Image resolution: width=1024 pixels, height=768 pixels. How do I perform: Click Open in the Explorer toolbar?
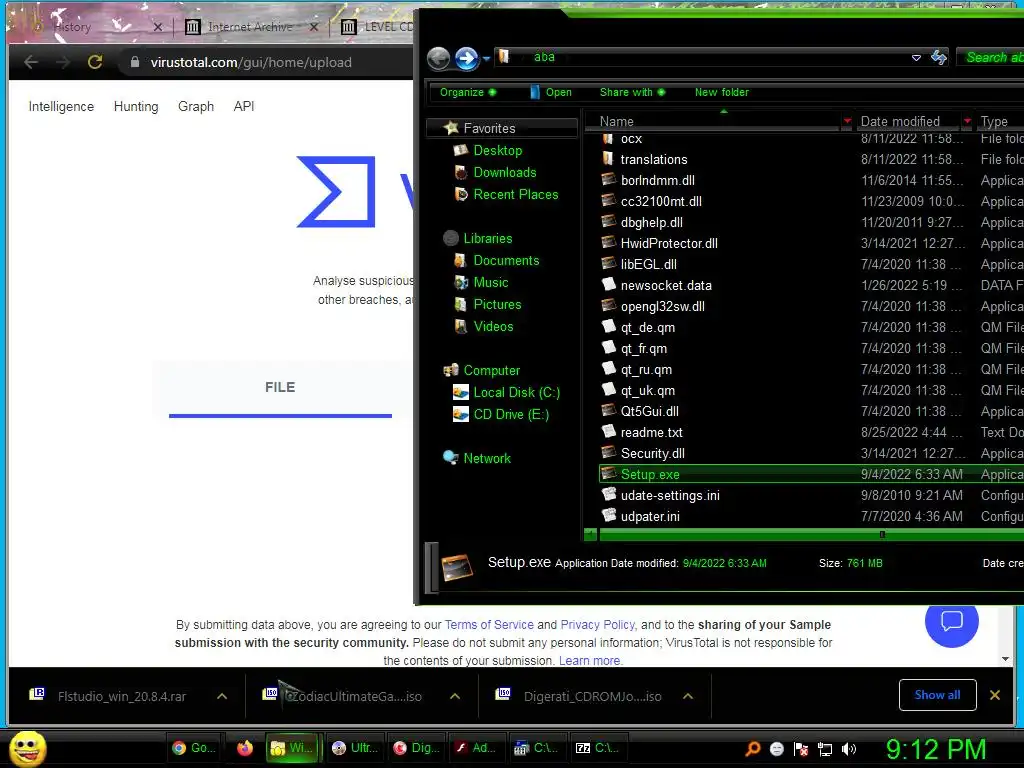coord(551,92)
